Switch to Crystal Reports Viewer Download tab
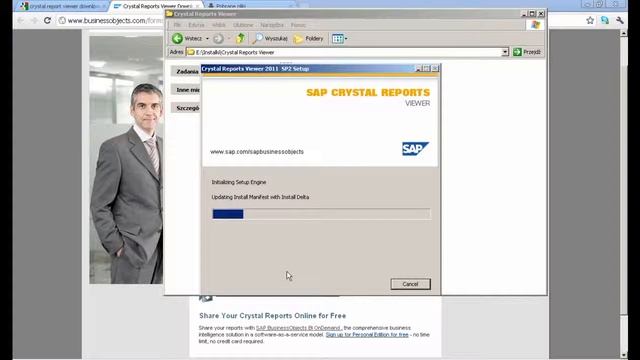The height and width of the screenshot is (360, 640). [157, 6]
